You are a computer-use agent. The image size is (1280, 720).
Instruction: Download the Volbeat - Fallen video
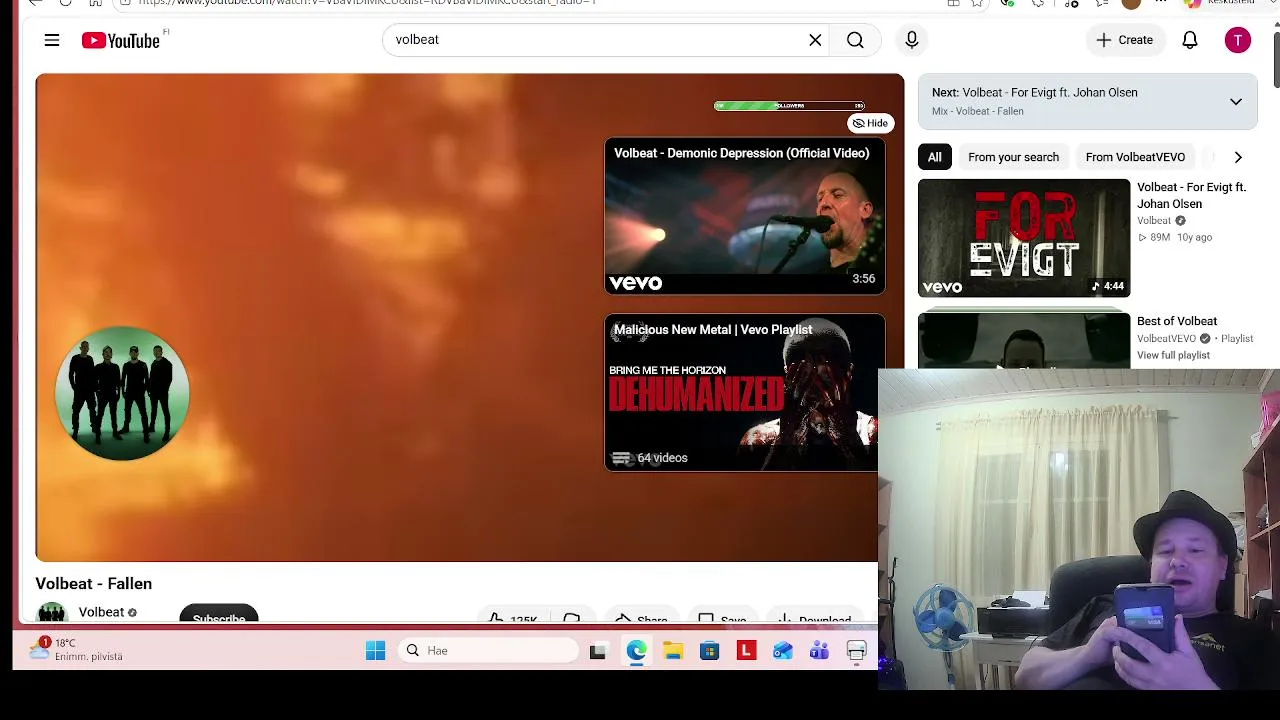pos(814,617)
